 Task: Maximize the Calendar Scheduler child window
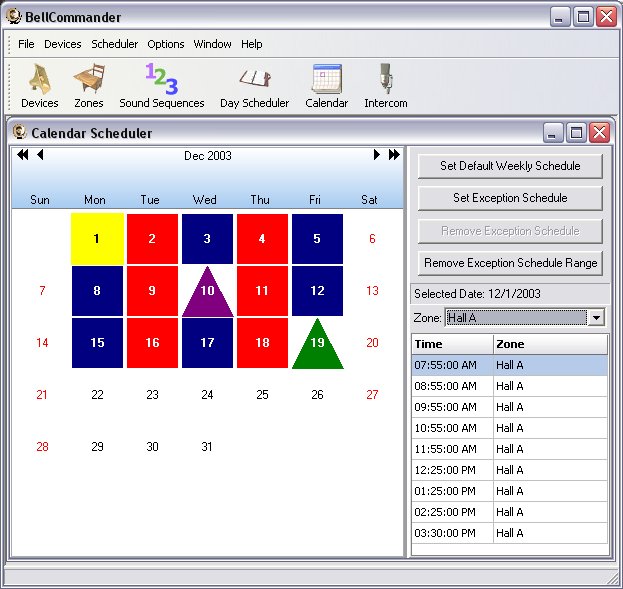point(577,132)
